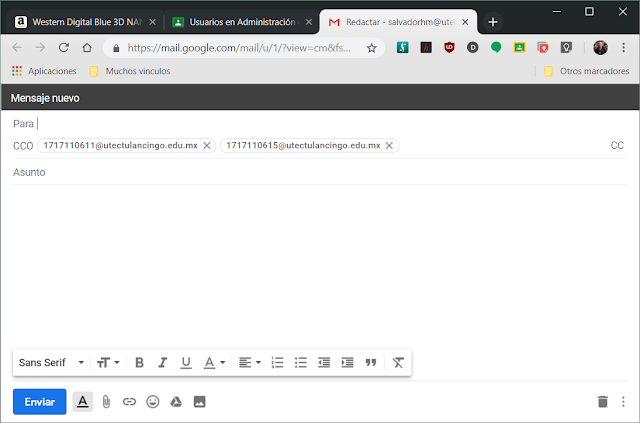Open a new browser tab
The image size is (640, 423).
(x=493, y=22)
